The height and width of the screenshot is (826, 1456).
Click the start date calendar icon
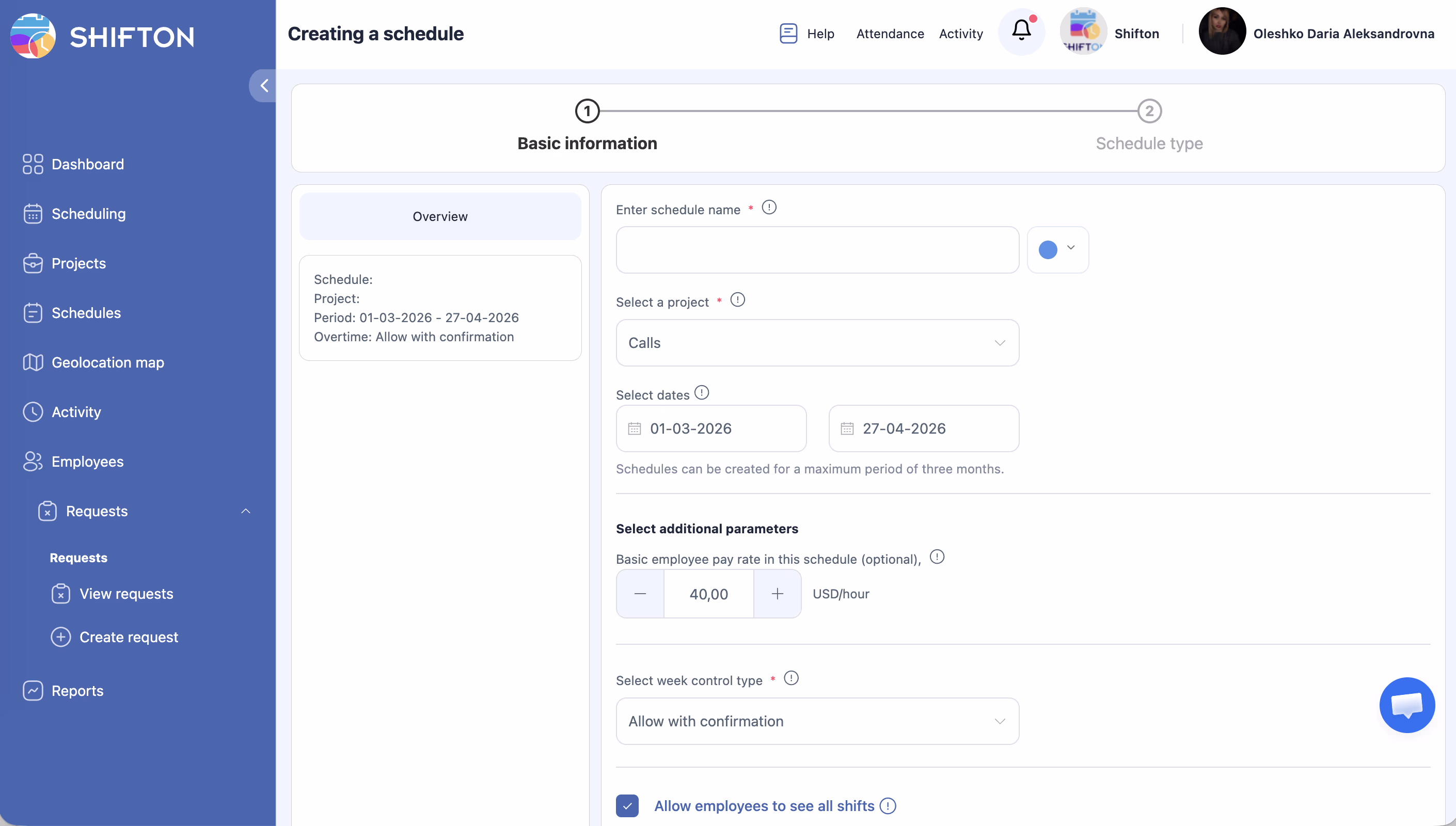634,428
